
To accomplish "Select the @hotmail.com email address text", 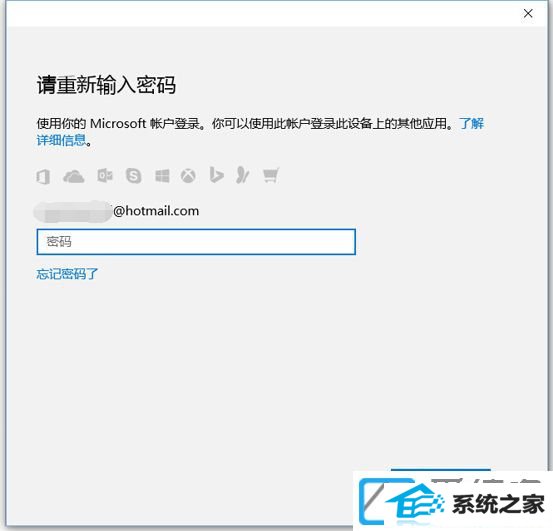I will (x=156, y=211).
